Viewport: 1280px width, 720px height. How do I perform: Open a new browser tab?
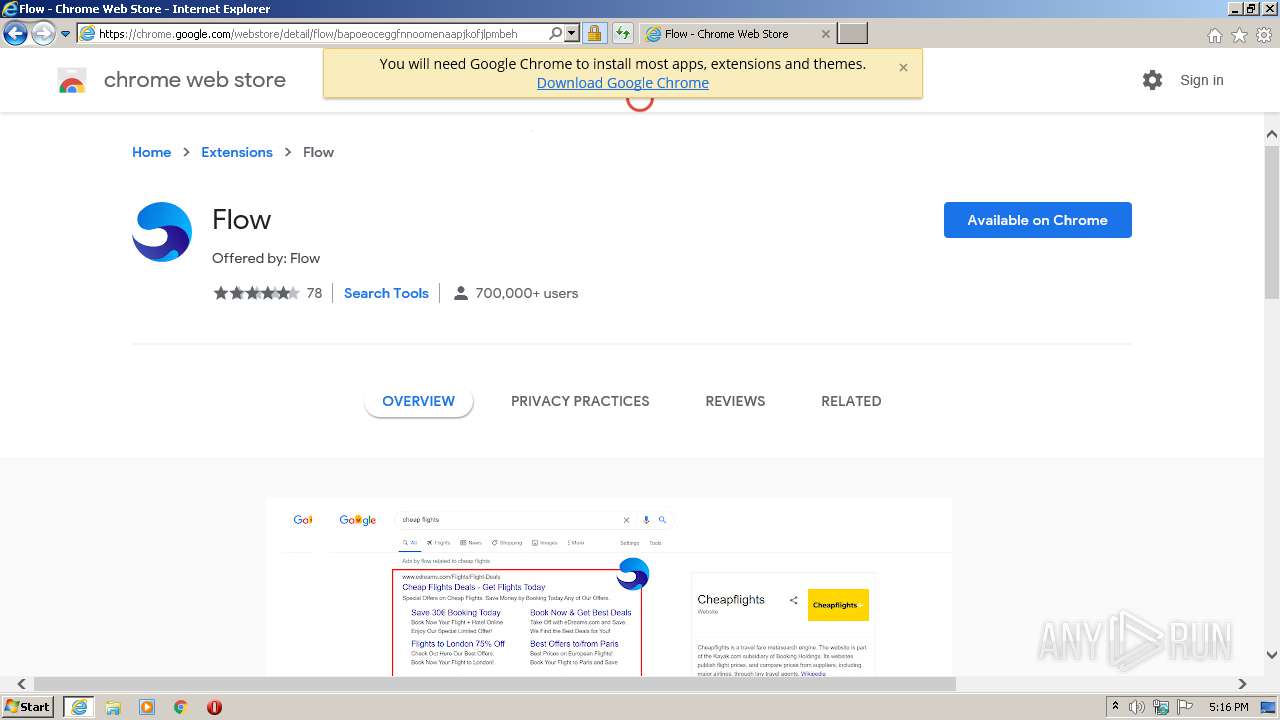click(852, 33)
